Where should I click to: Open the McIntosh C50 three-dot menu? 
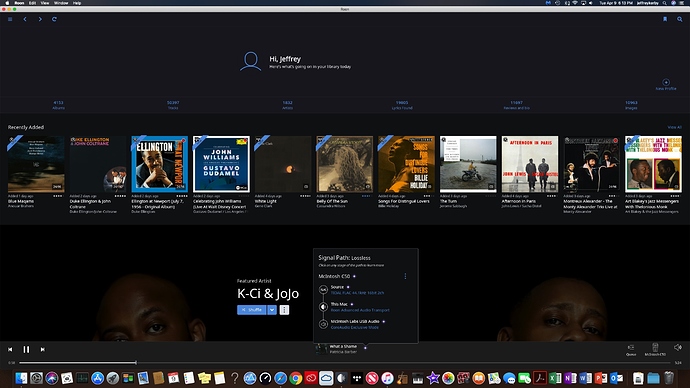[x=405, y=276]
